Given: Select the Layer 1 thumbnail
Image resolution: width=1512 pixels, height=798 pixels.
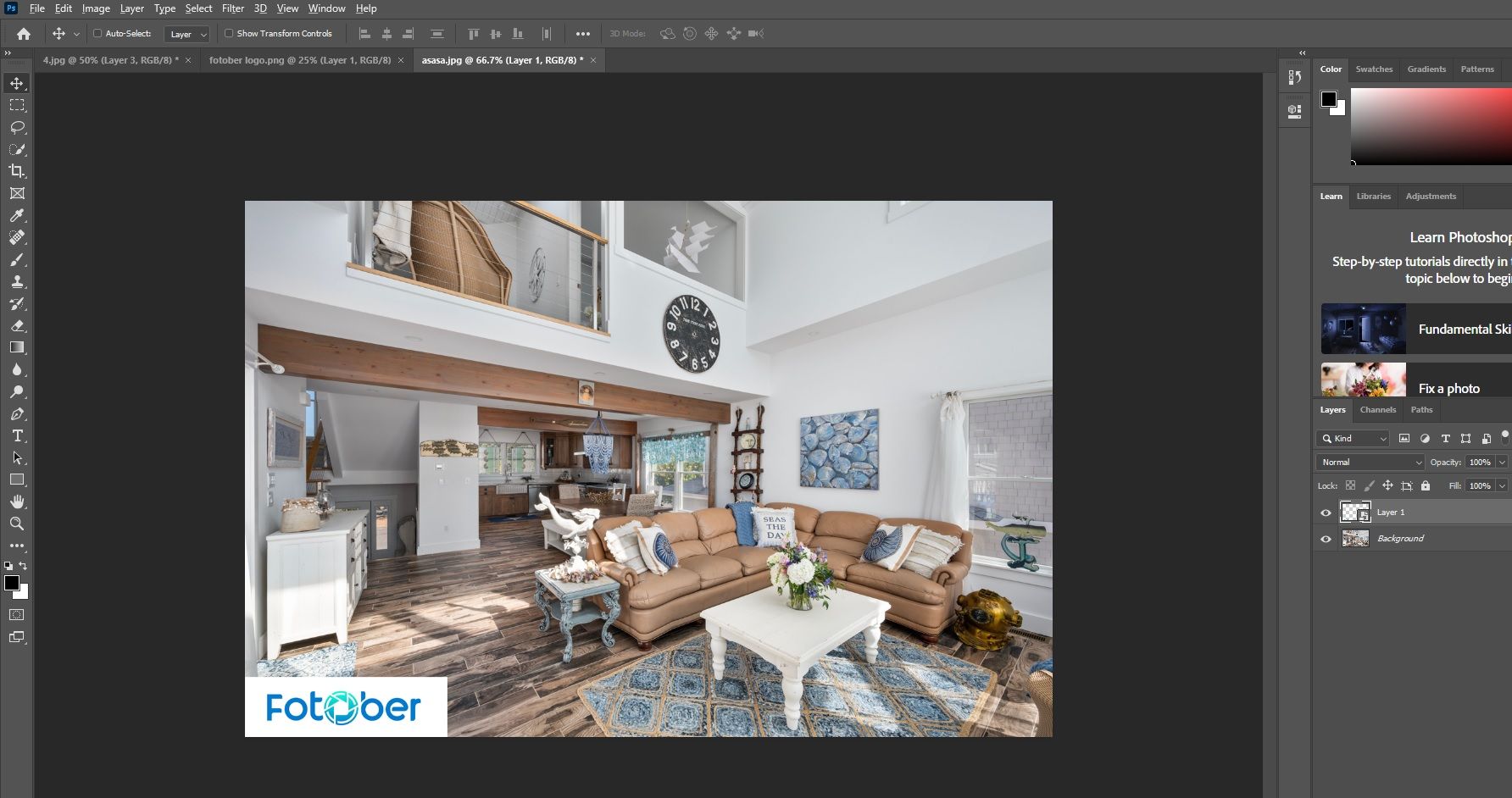Looking at the screenshot, I should (x=1355, y=512).
